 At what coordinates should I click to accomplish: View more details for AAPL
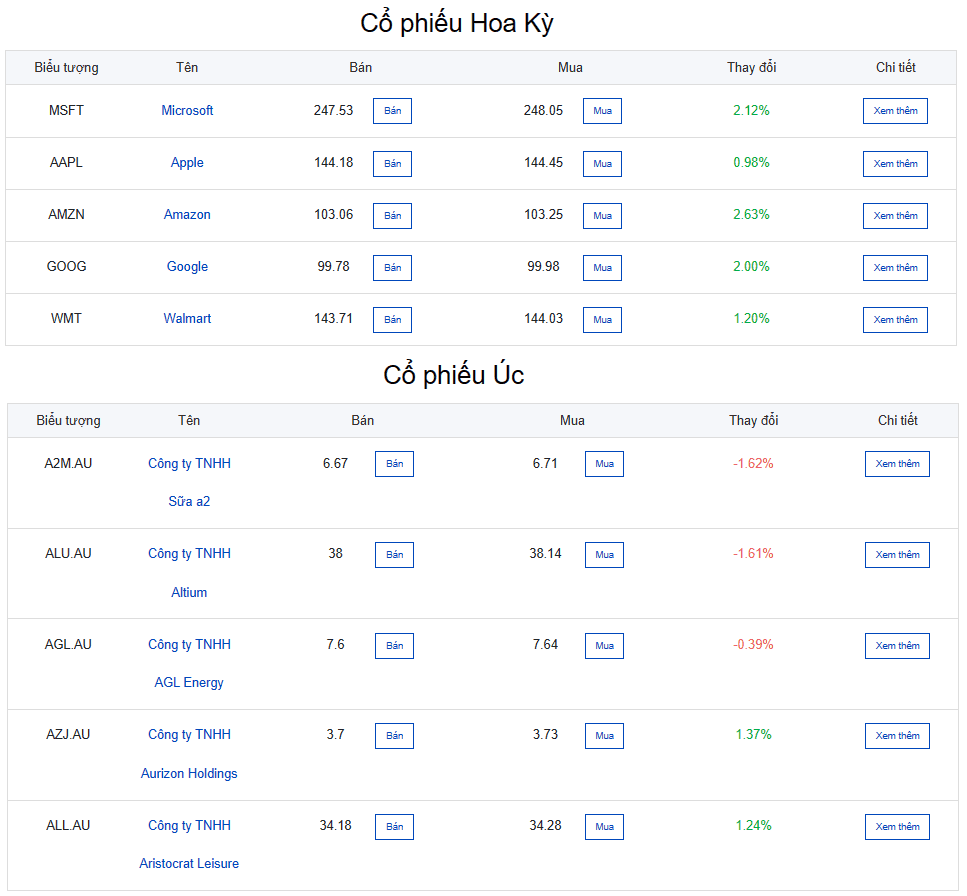895,164
